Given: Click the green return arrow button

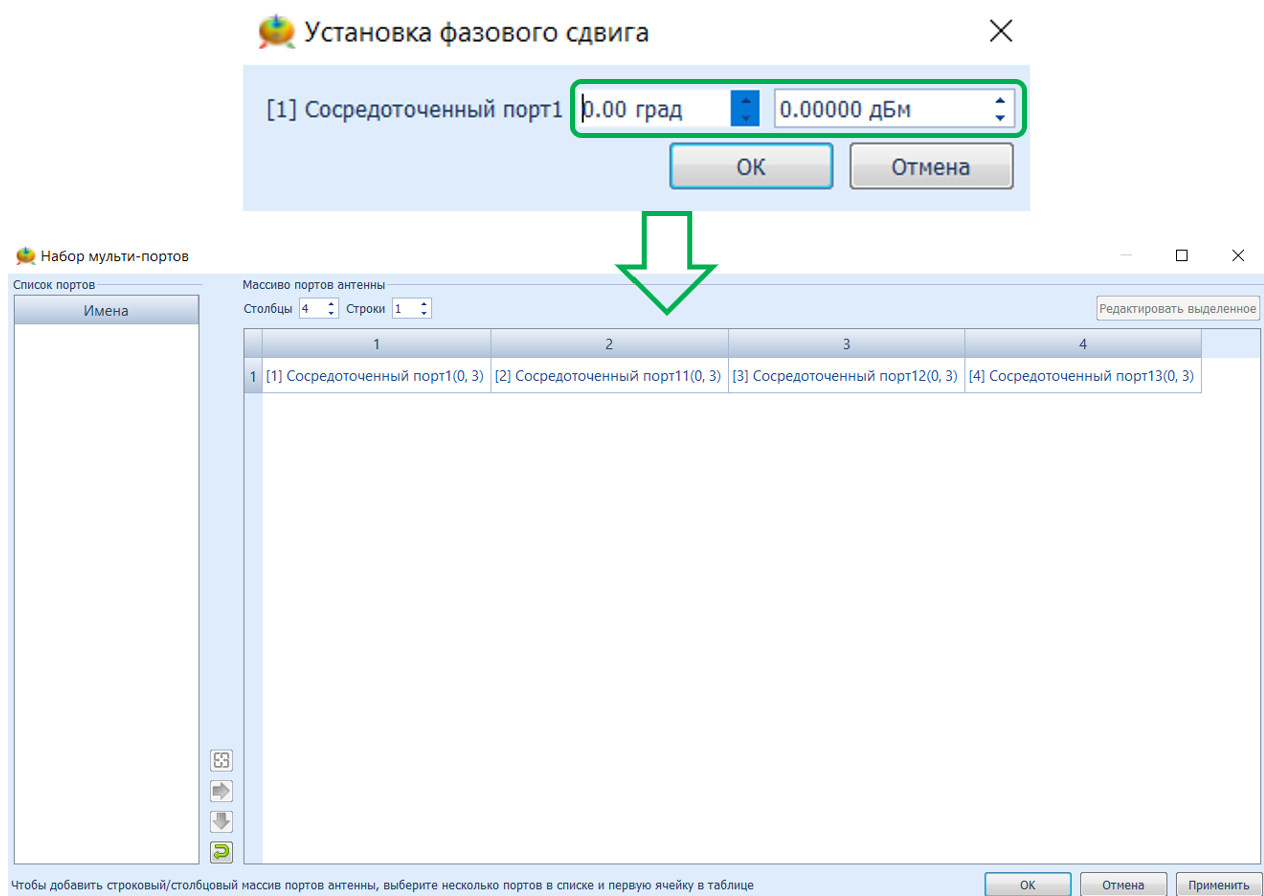Looking at the screenshot, I should click(x=221, y=852).
